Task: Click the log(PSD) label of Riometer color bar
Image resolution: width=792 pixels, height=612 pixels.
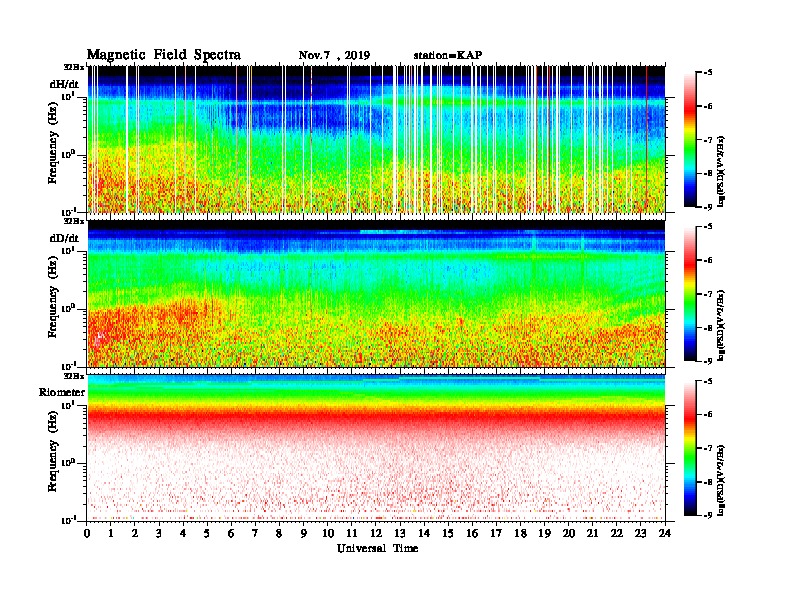Action: tap(721, 479)
